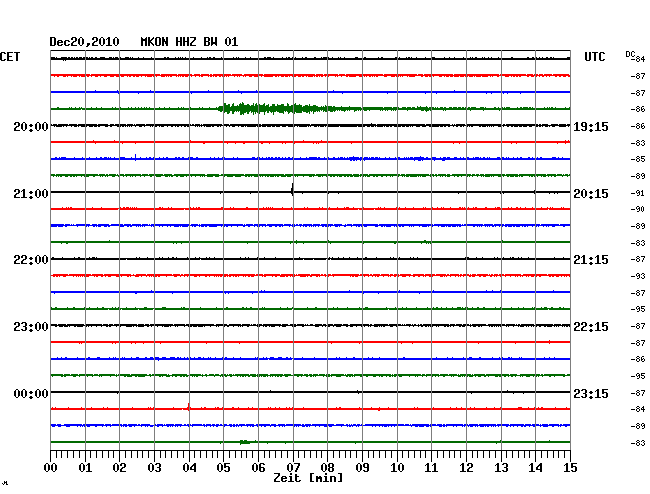Click minute tick label 04 on time axis
This screenshot has width=650, height=494.
[x=189, y=468]
